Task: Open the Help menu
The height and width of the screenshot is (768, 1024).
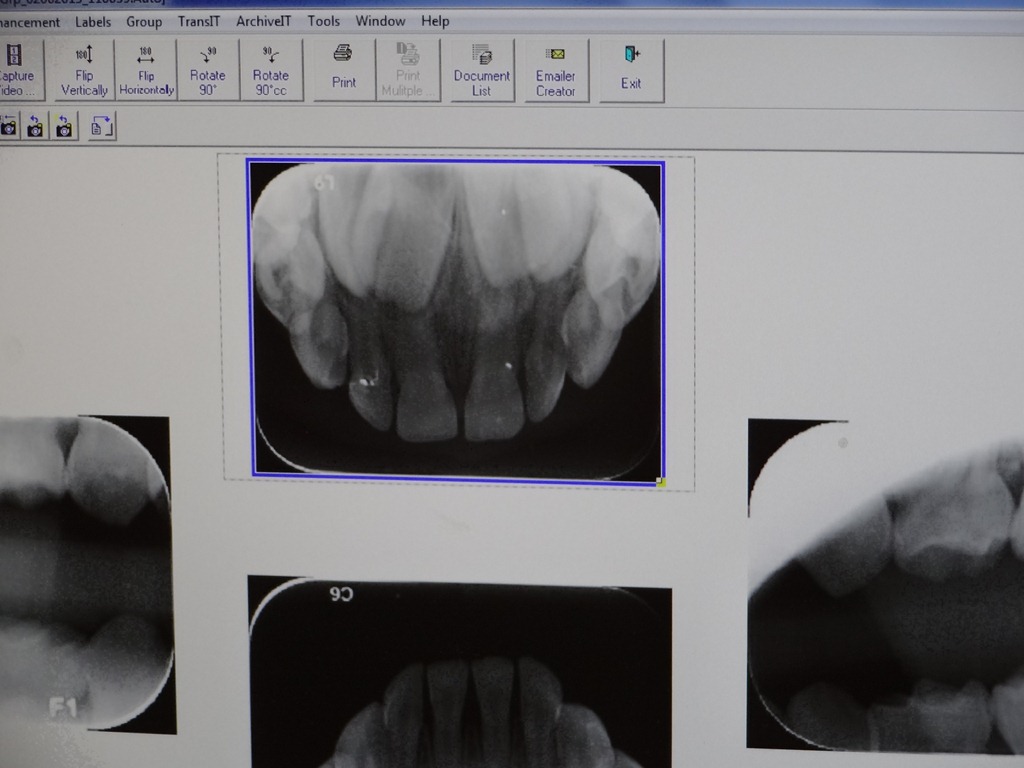Action: 435,22
